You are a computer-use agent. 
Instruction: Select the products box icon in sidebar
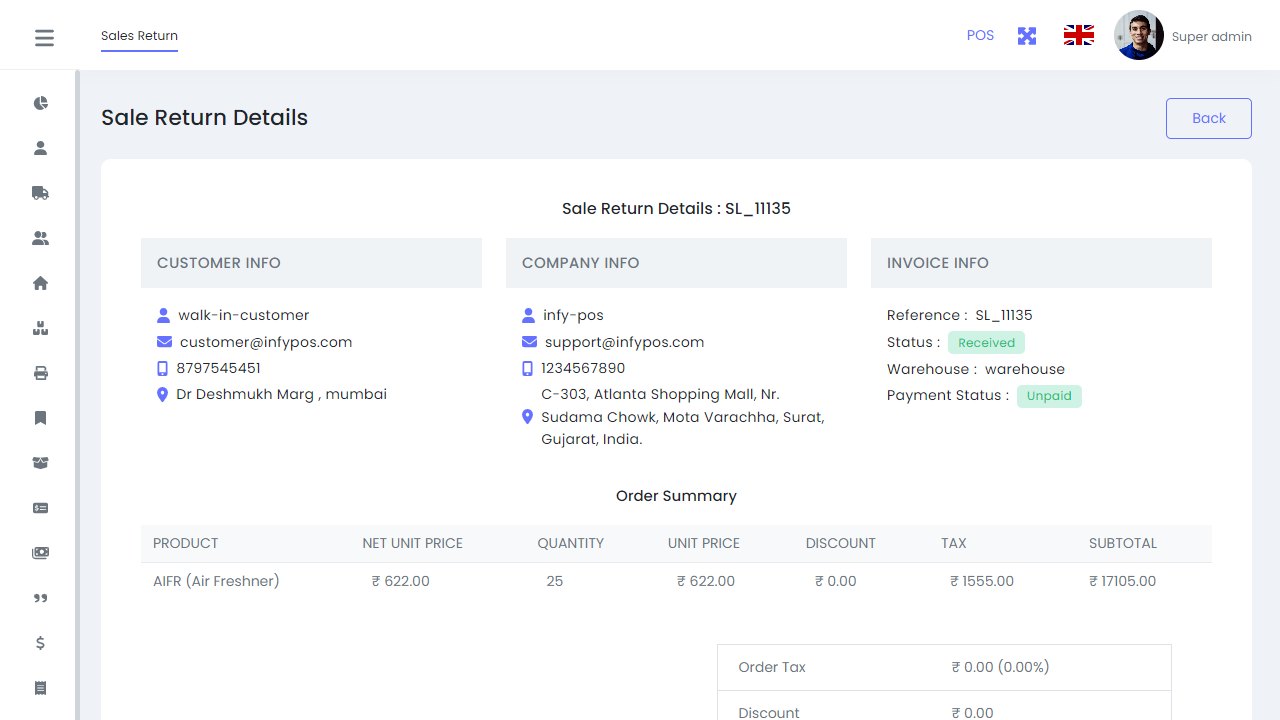[x=40, y=327]
